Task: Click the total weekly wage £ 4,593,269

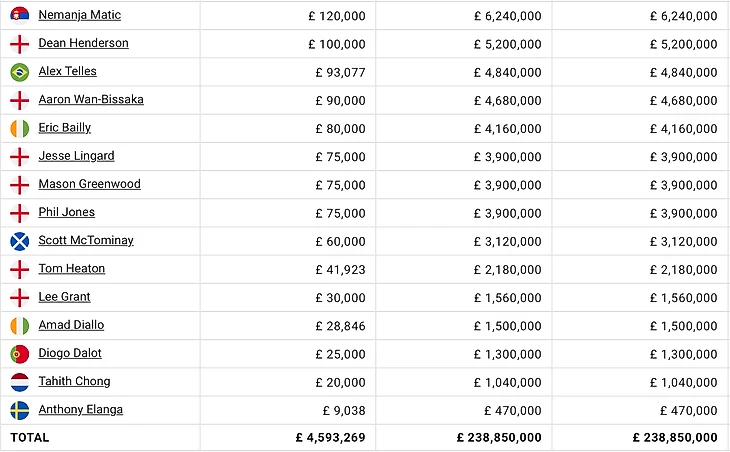Action: click(330, 438)
